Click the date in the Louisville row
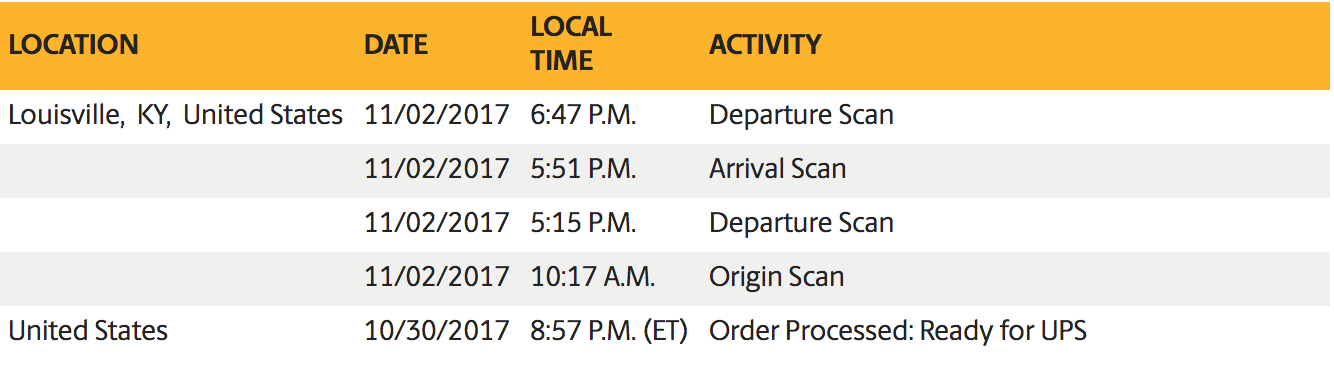 437,115
